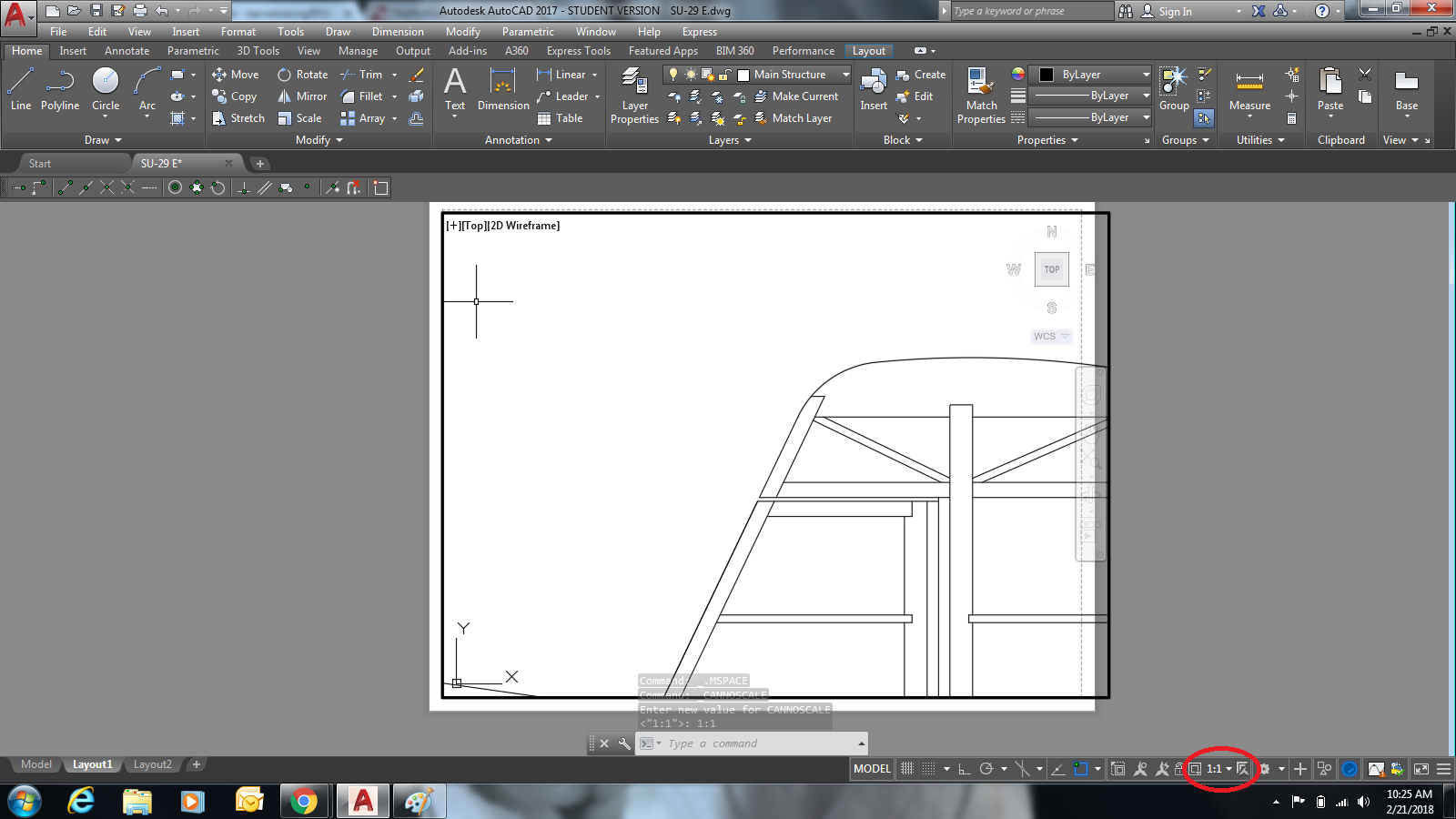Image resolution: width=1456 pixels, height=819 pixels.
Task: Click the Match Layer tool
Action: 793,118
